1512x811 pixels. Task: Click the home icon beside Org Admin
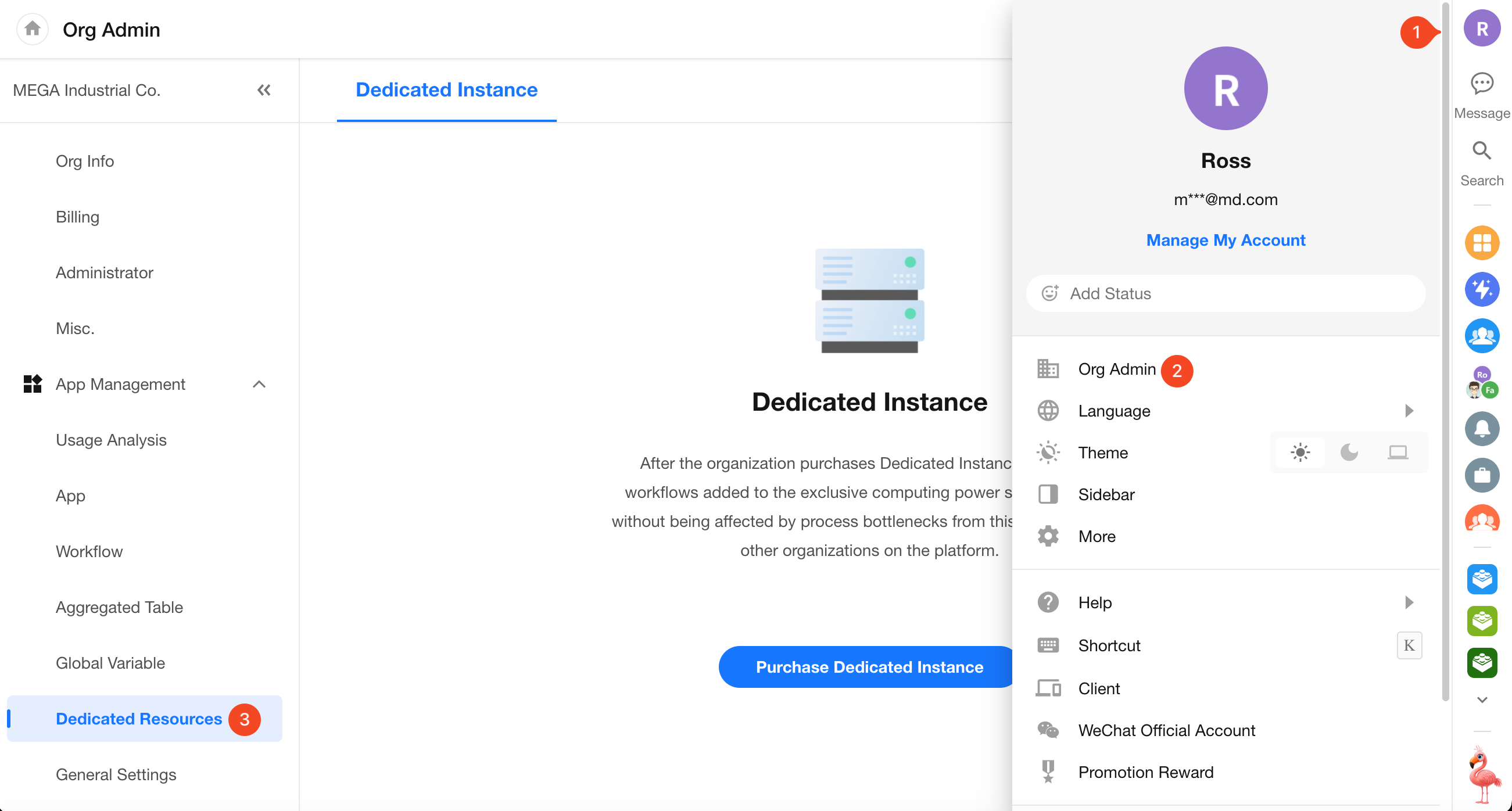tap(33, 28)
